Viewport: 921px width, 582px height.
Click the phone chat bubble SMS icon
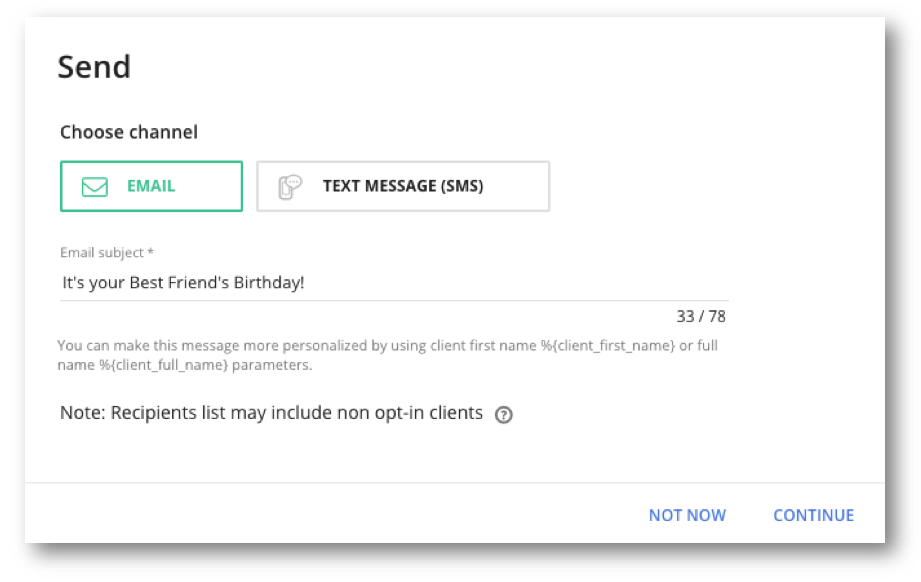(x=290, y=187)
